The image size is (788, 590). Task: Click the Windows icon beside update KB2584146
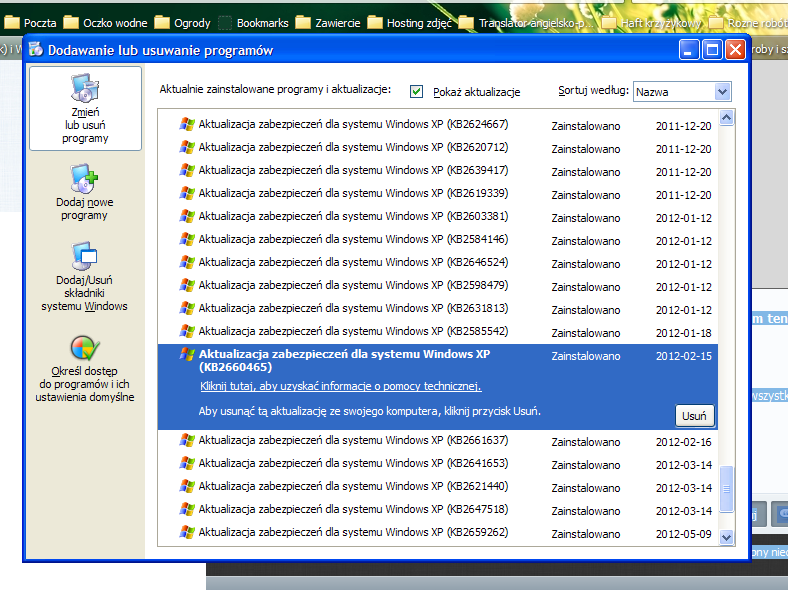(187, 239)
